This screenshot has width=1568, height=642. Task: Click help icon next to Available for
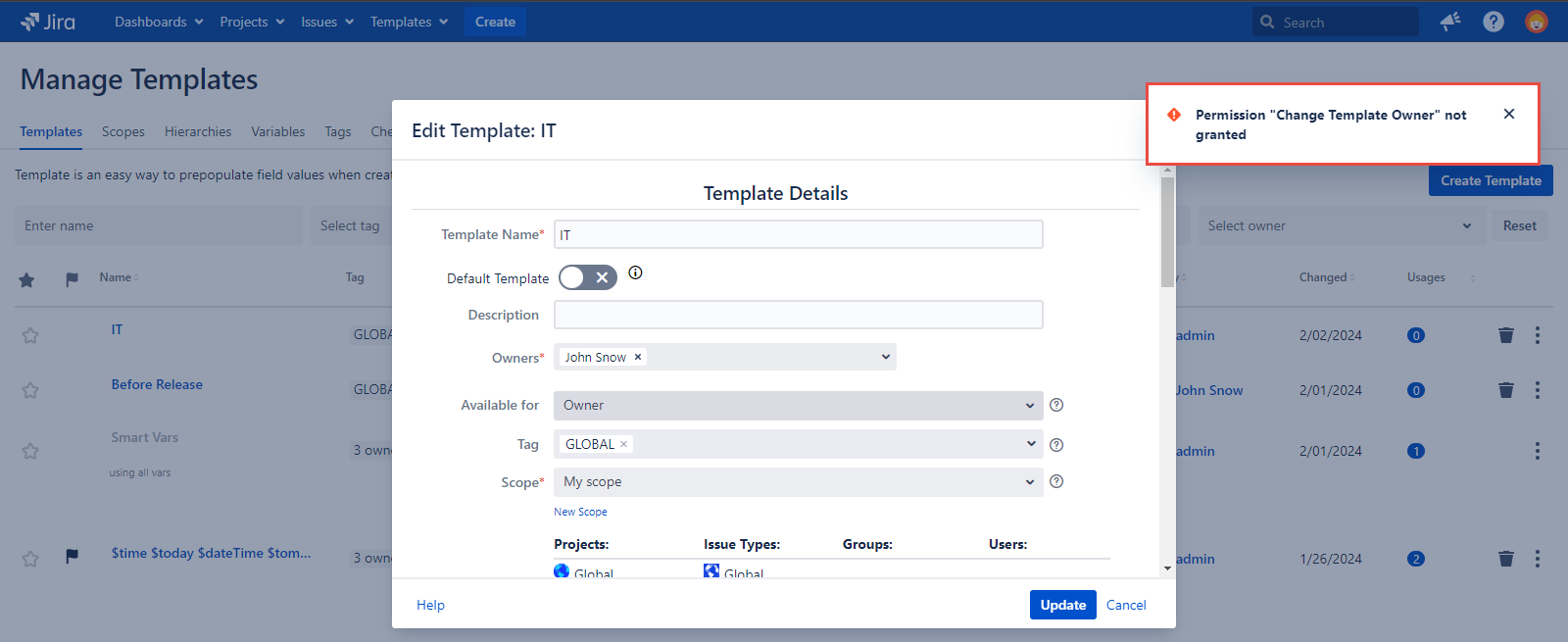click(1056, 405)
